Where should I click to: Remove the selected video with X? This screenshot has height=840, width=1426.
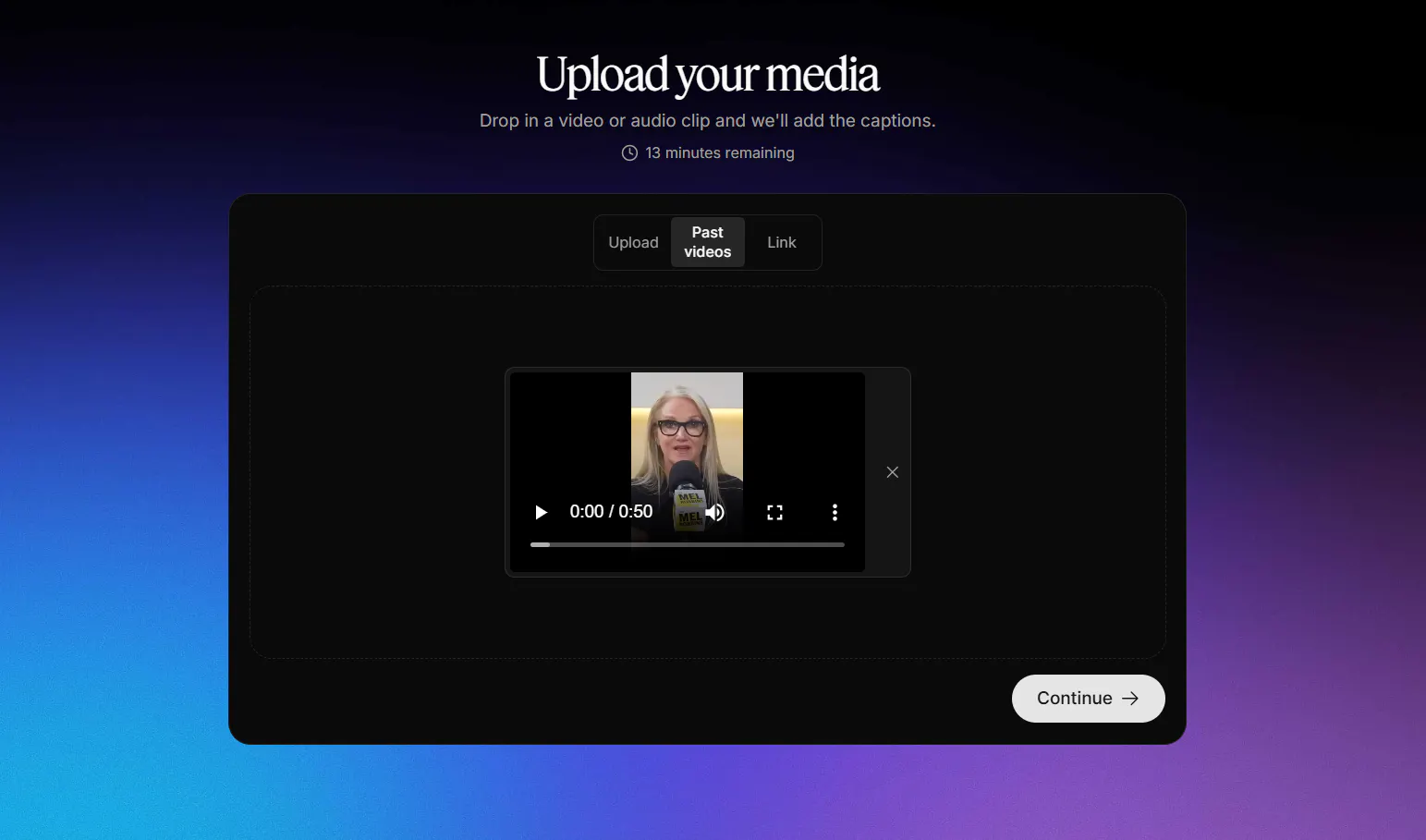892,472
